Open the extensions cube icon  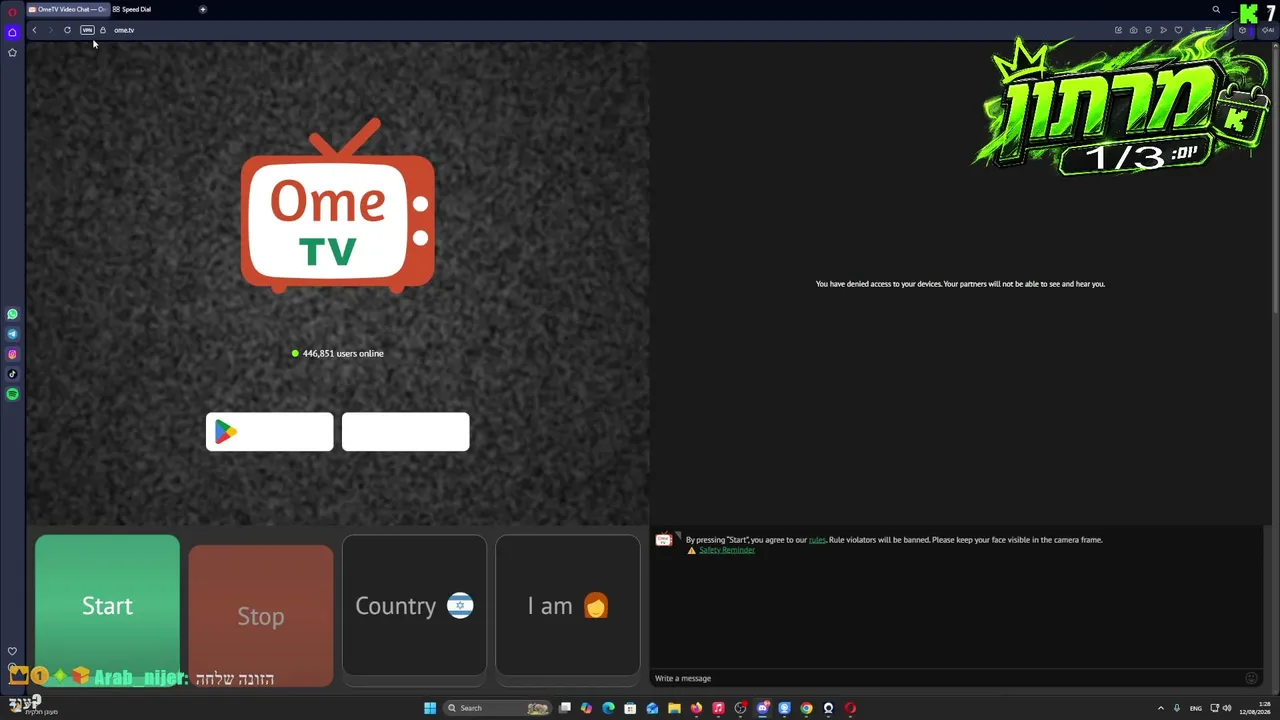coord(1242,30)
